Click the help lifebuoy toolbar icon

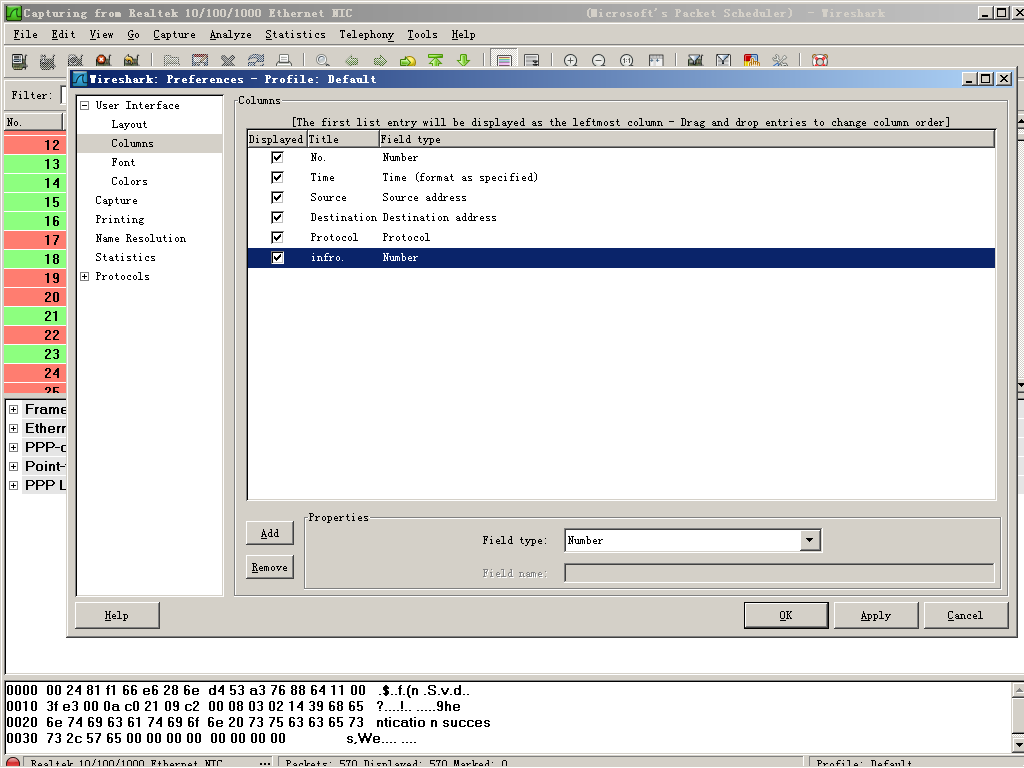tap(820, 61)
